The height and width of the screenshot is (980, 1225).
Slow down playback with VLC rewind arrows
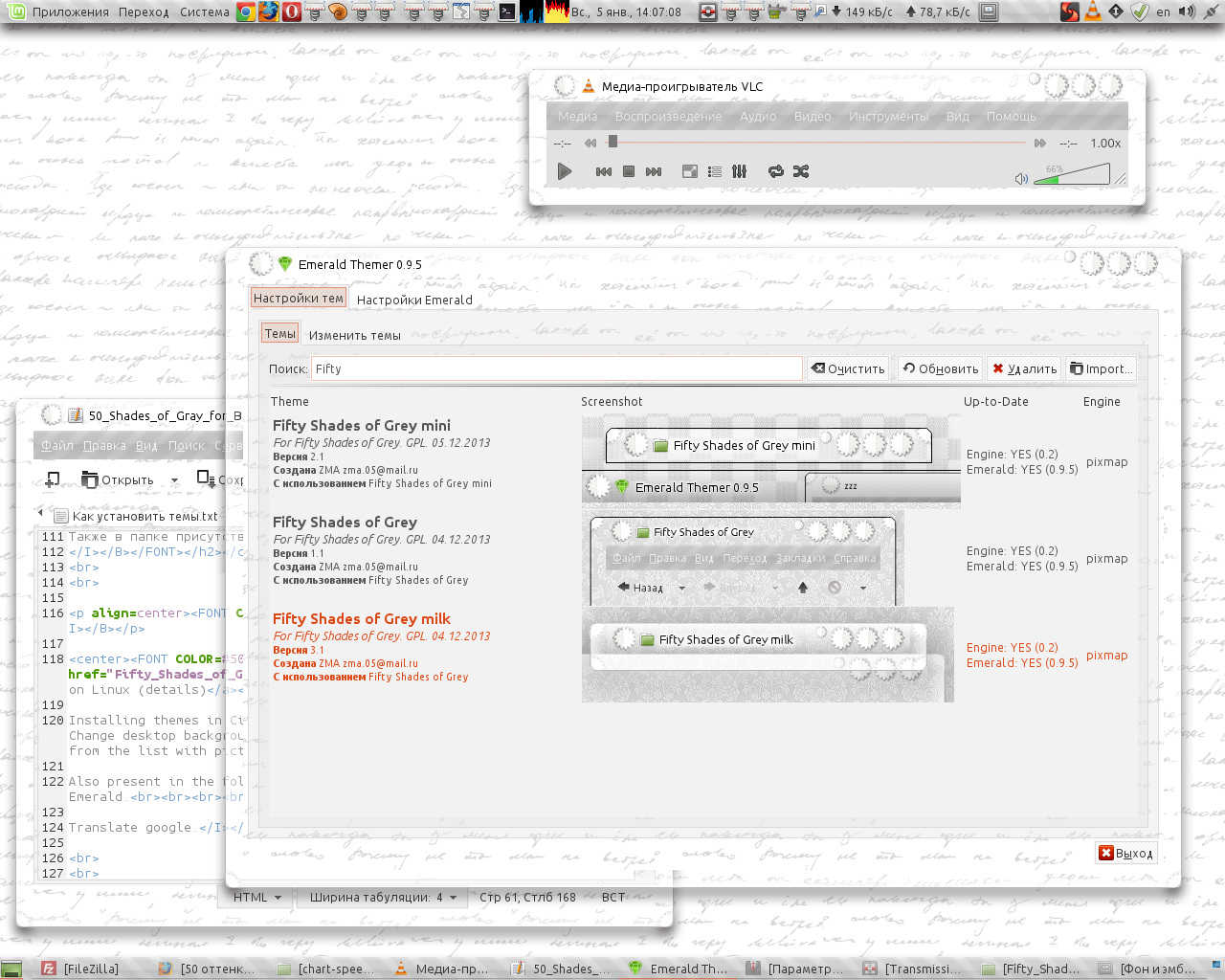(590, 143)
